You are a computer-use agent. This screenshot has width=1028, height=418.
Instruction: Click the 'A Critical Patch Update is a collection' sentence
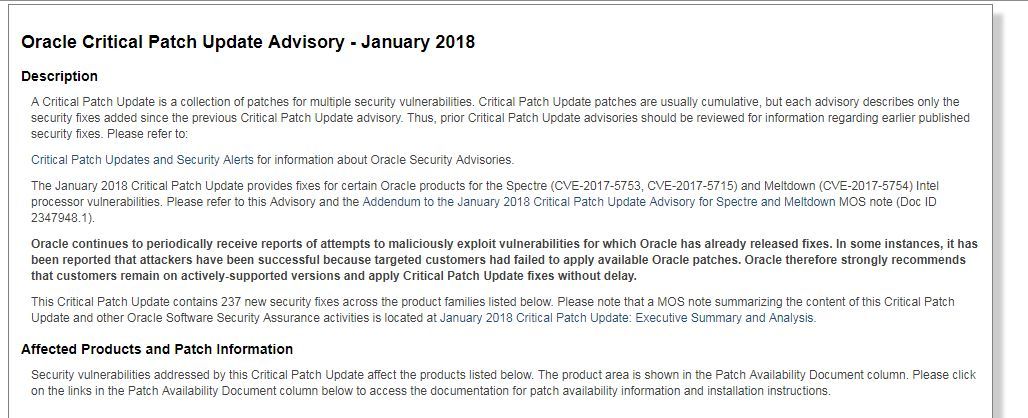tap(252, 102)
